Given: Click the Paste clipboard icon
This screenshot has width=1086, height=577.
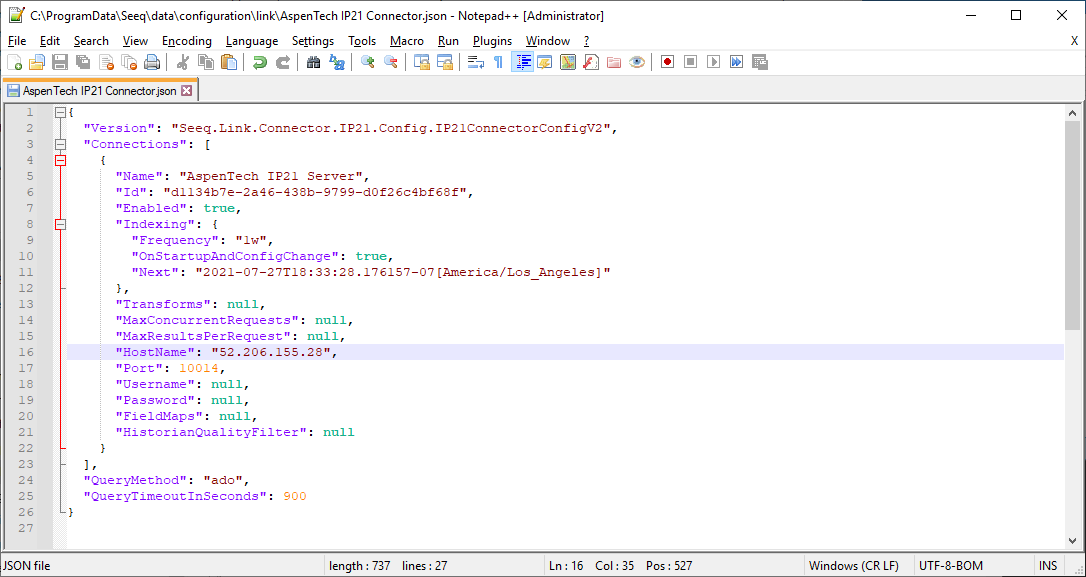Looking at the screenshot, I should 229,62.
